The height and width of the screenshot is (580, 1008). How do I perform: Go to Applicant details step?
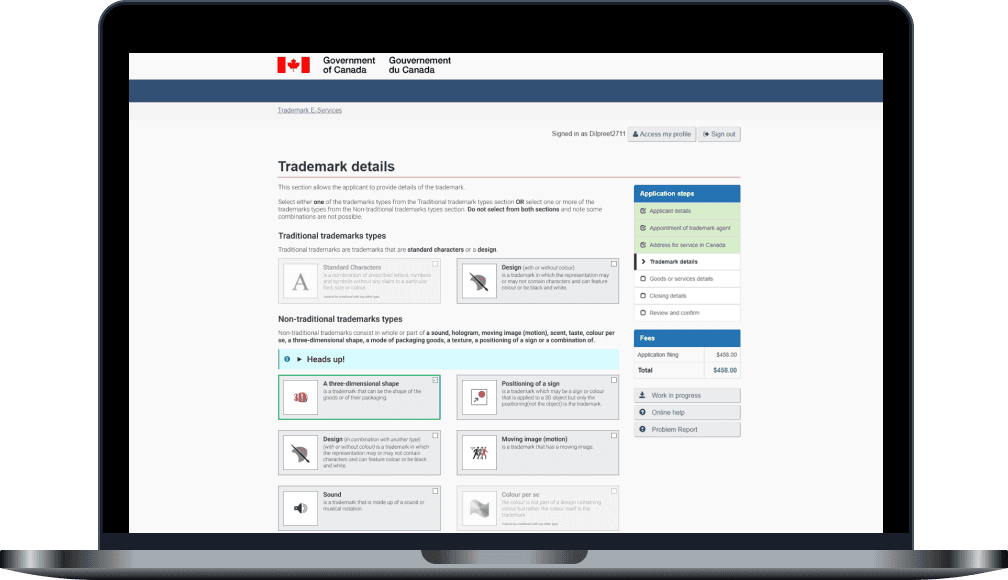[x=687, y=211]
